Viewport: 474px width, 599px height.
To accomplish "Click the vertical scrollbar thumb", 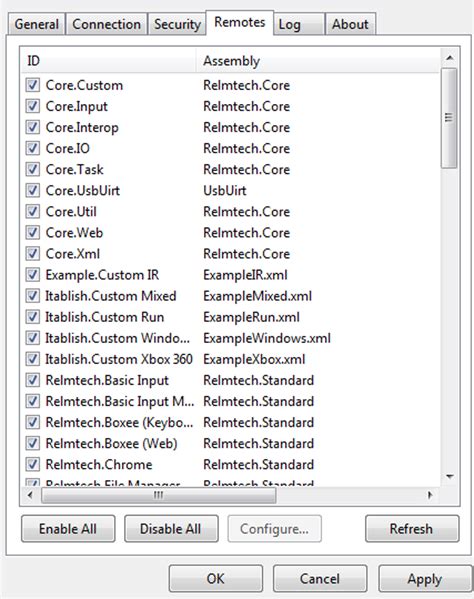I will click(x=449, y=118).
